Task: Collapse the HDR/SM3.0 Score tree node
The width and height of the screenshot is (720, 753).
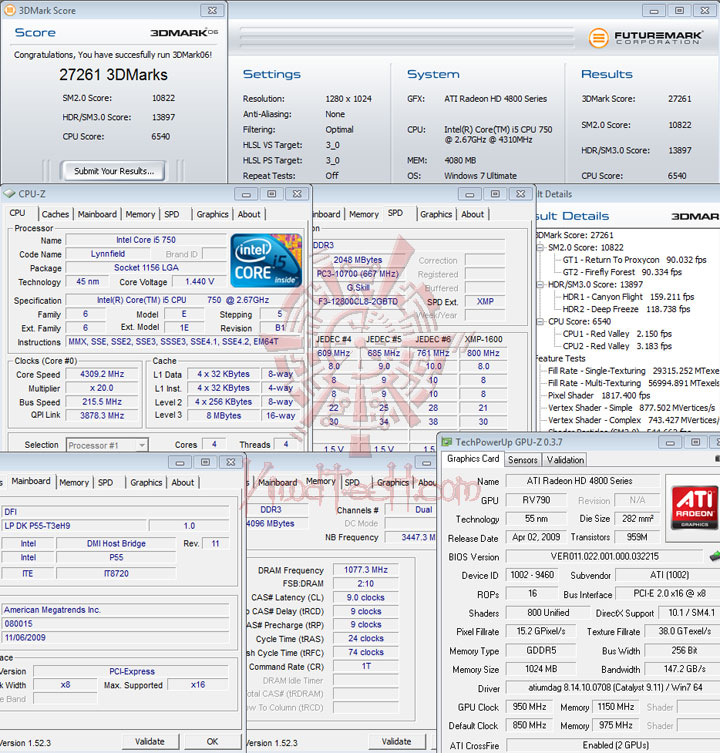Action: click(x=540, y=285)
